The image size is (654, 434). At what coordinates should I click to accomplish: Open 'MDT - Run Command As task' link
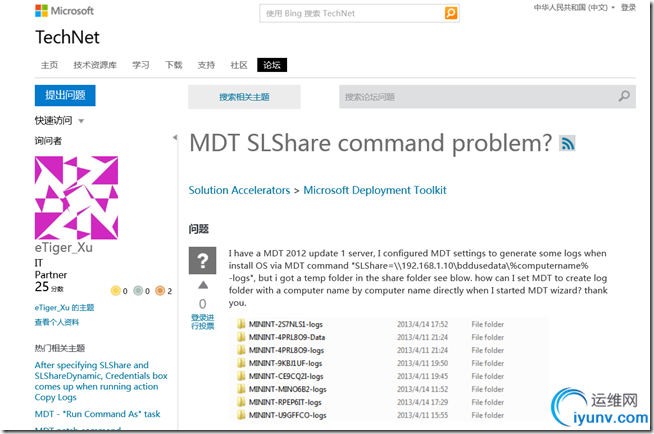[x=97, y=414]
